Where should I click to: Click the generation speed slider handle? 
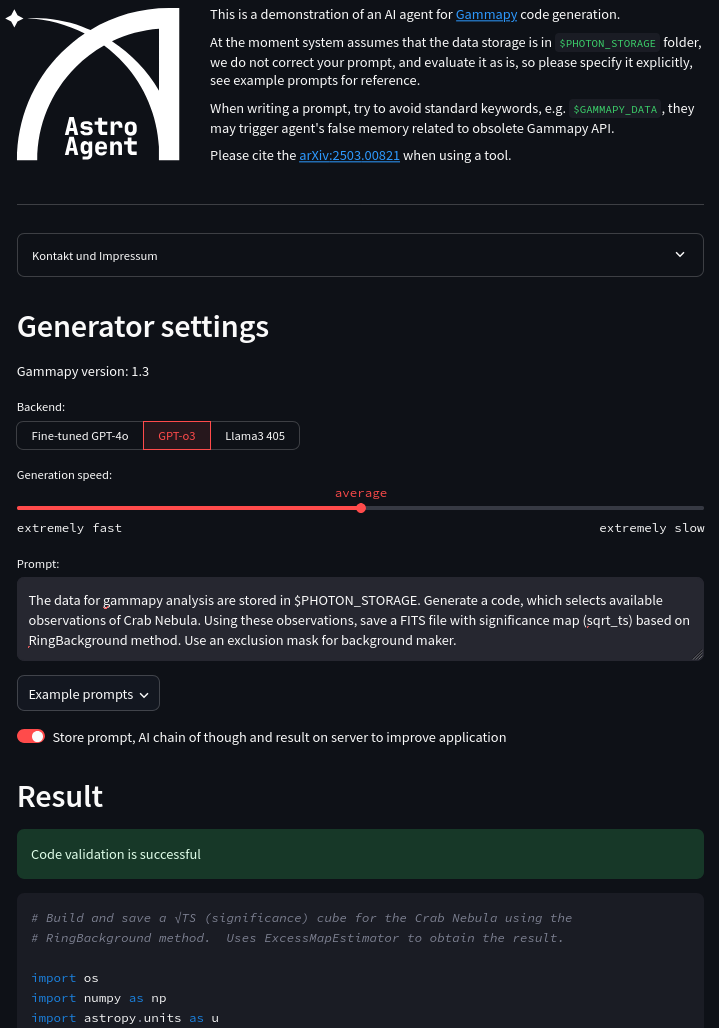[361, 508]
